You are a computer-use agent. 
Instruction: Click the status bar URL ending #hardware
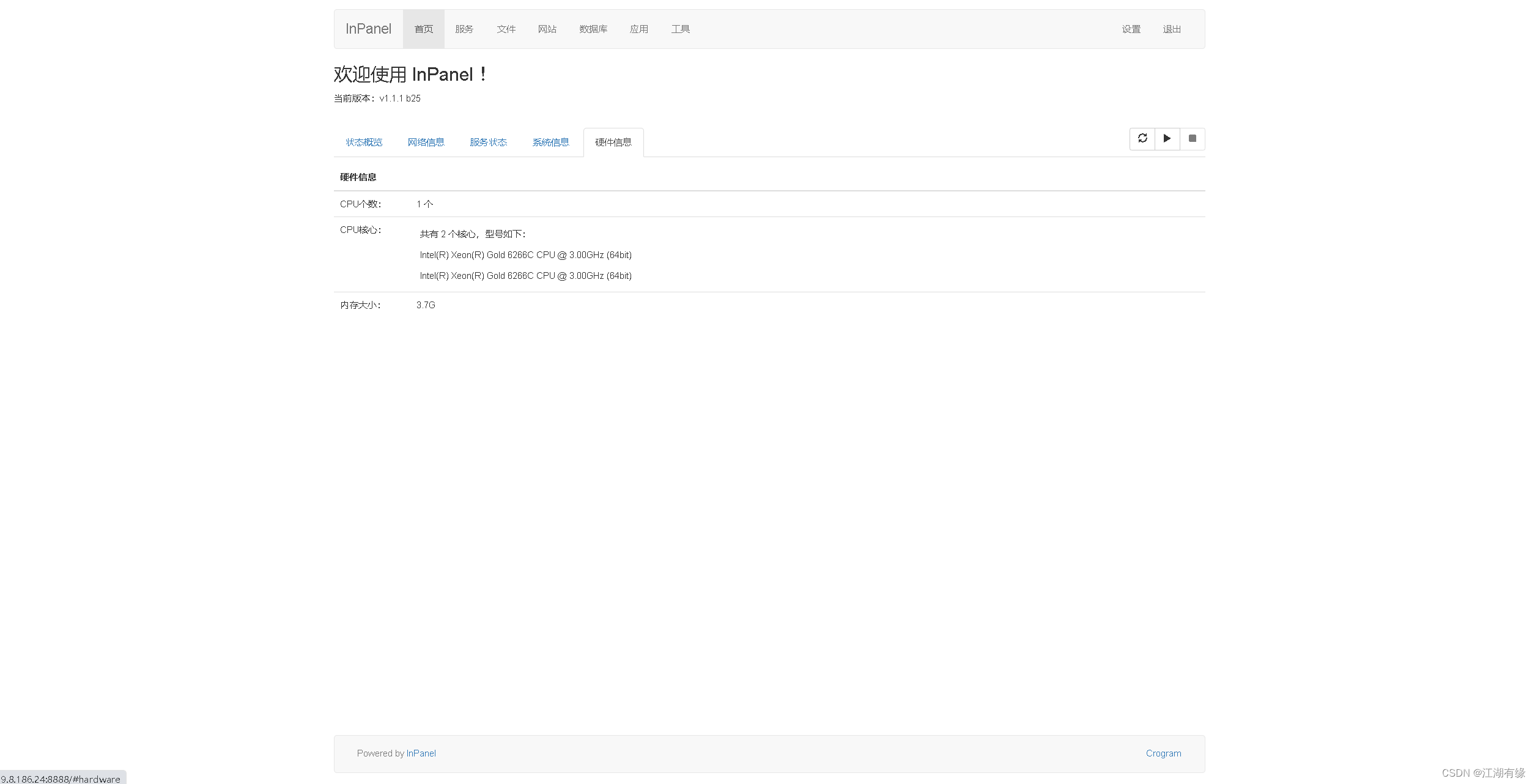(x=61, y=779)
